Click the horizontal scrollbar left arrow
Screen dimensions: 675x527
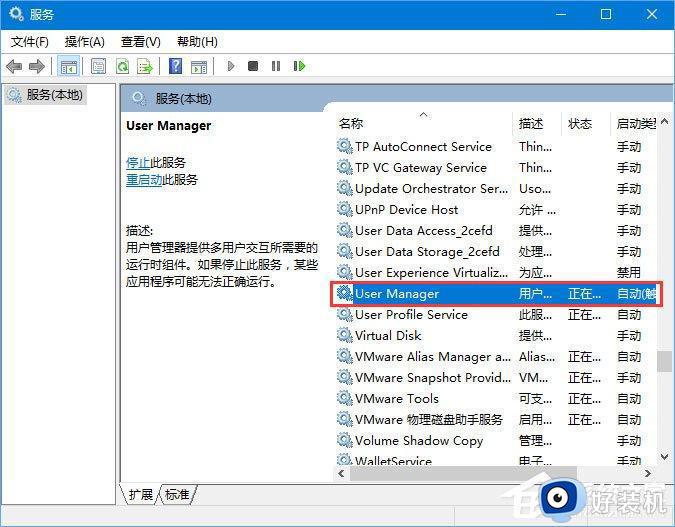[342, 474]
